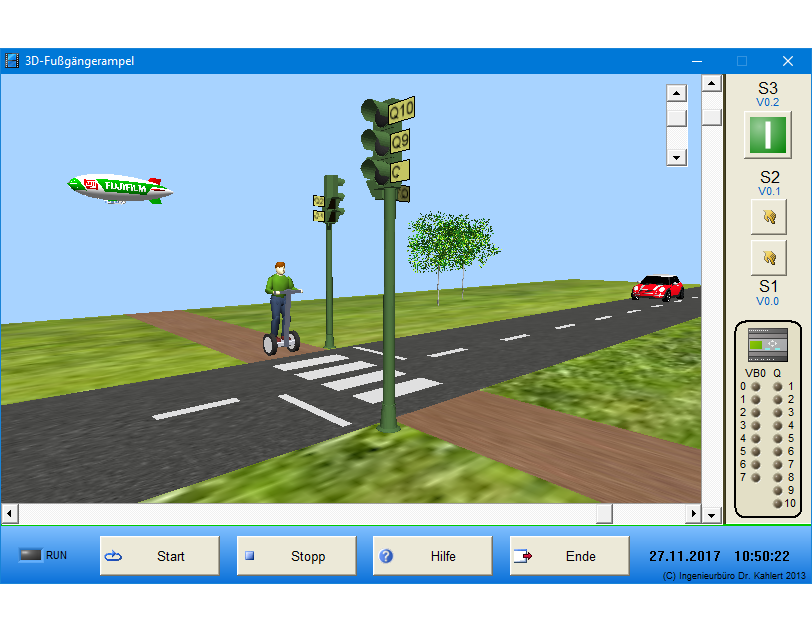This screenshot has height=625, width=812.
Task: Click the vertical scrollbar up arrow
Action: tap(711, 84)
